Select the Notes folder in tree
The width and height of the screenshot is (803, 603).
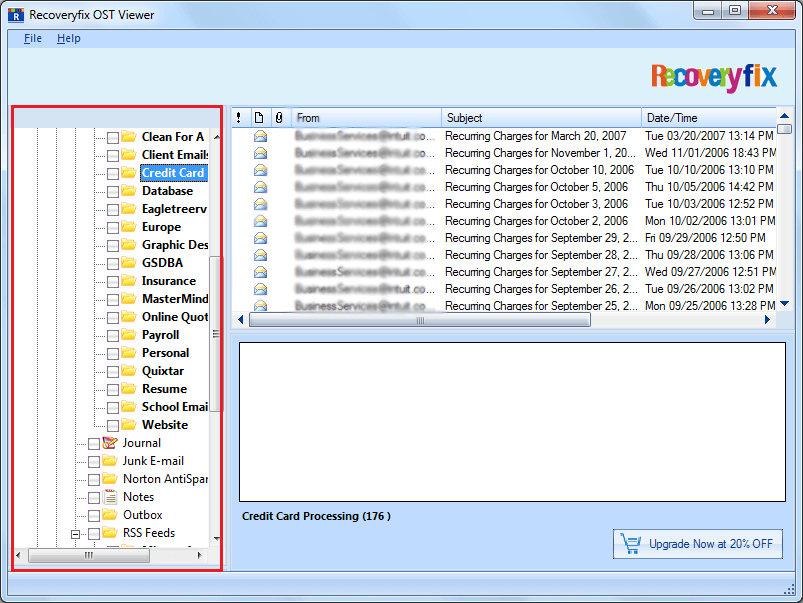click(138, 496)
